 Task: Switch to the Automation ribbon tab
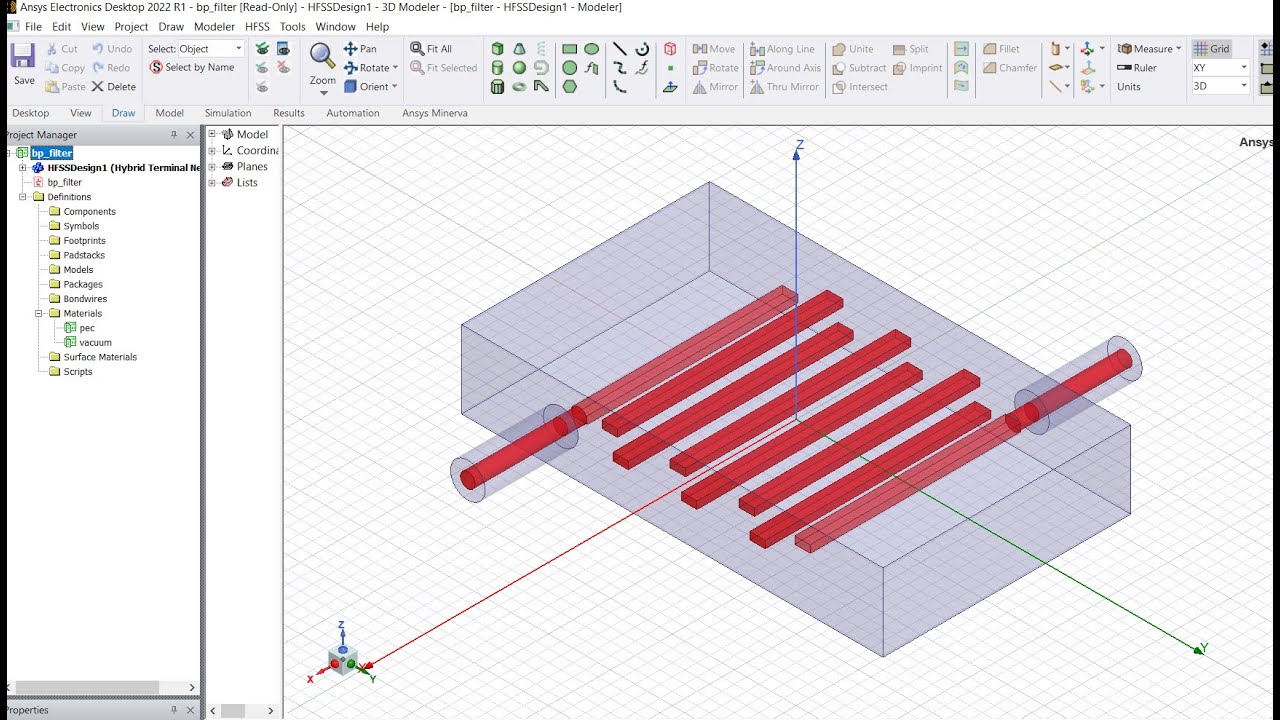(353, 113)
